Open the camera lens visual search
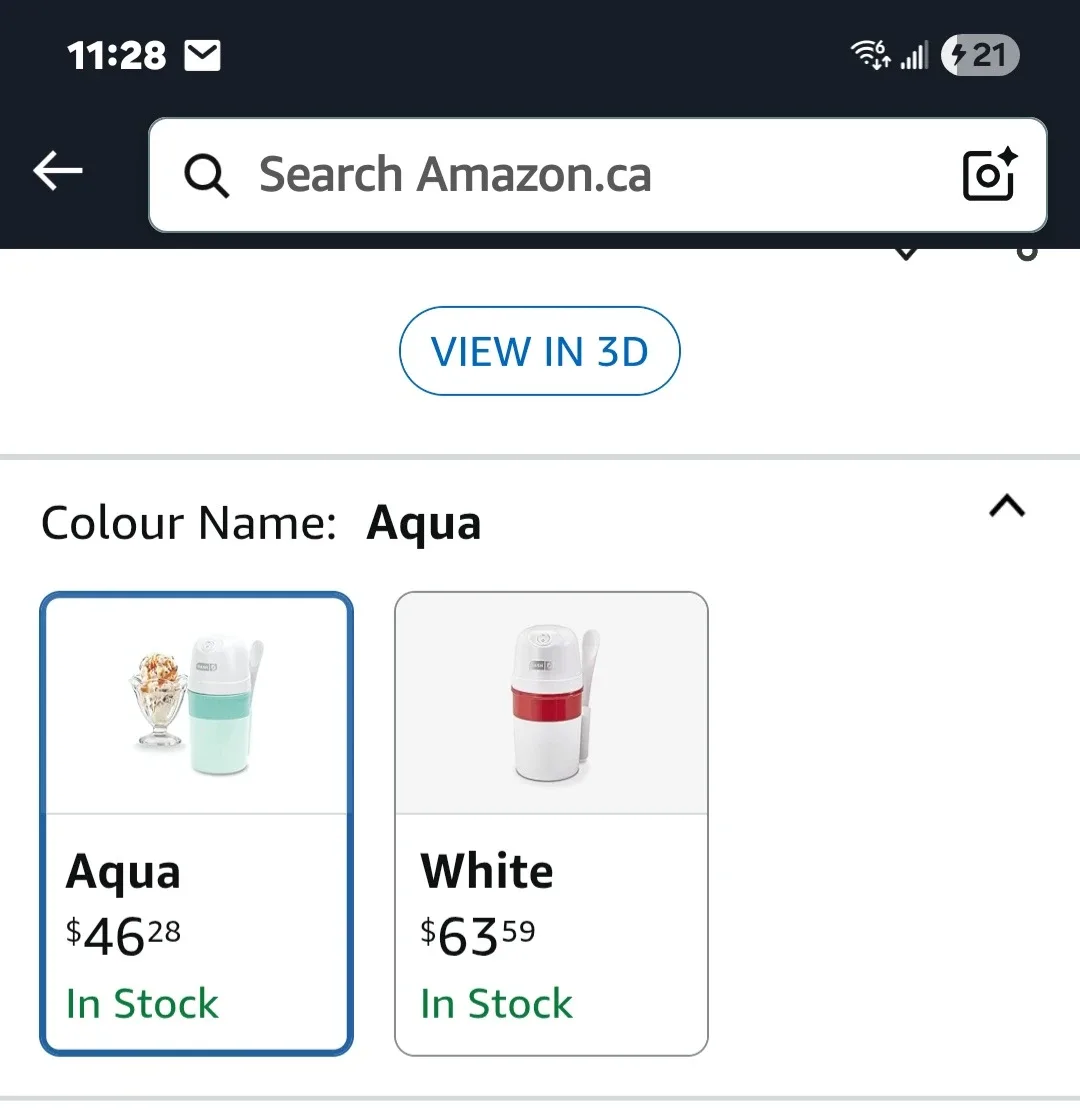Screen dimensions: 1080x1120 [989, 175]
